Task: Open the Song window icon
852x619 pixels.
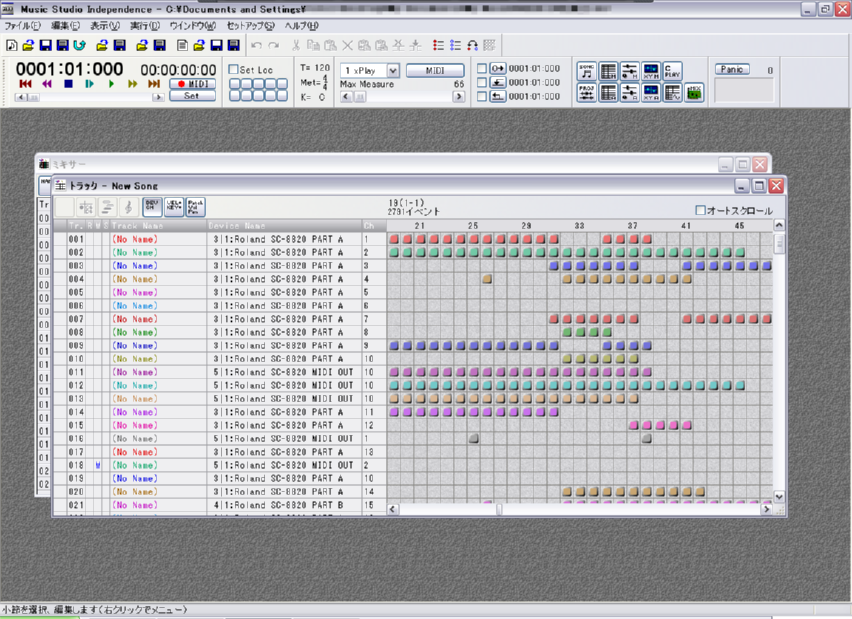Action: point(586,71)
